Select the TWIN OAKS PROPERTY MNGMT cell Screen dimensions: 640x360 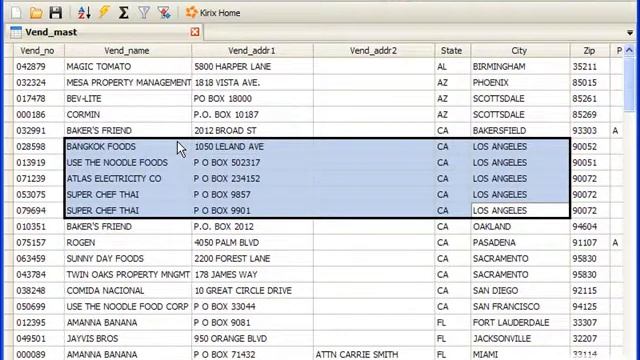point(127,275)
